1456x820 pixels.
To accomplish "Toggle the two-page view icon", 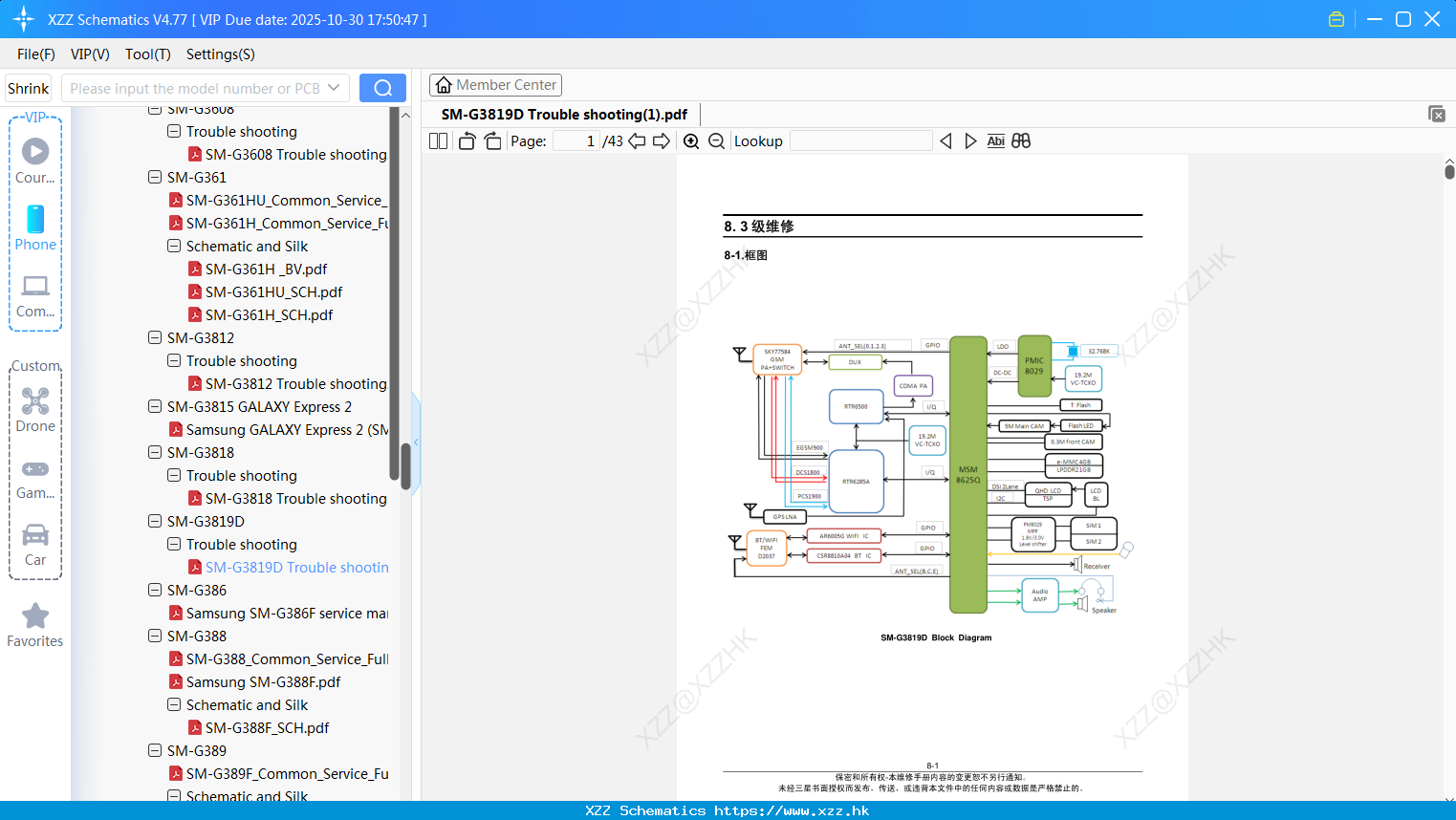I will tap(439, 140).
